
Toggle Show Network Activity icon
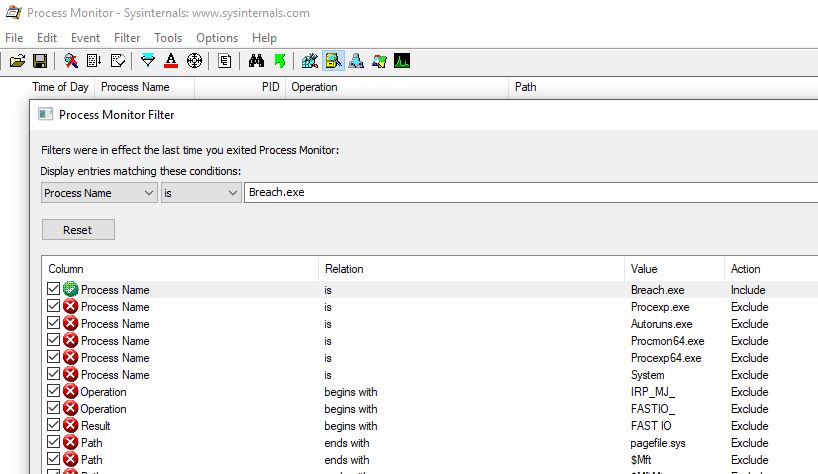tap(356, 61)
